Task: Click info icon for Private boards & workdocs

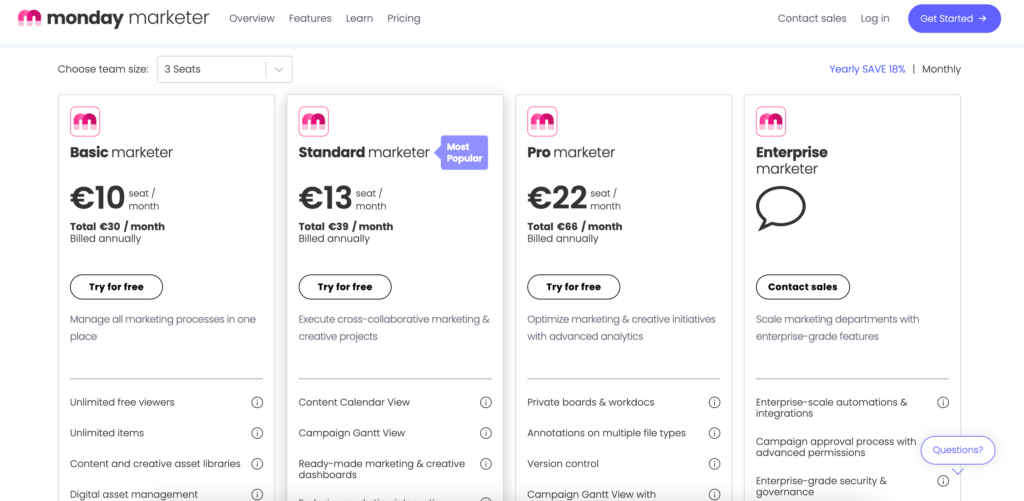Action: coord(714,403)
